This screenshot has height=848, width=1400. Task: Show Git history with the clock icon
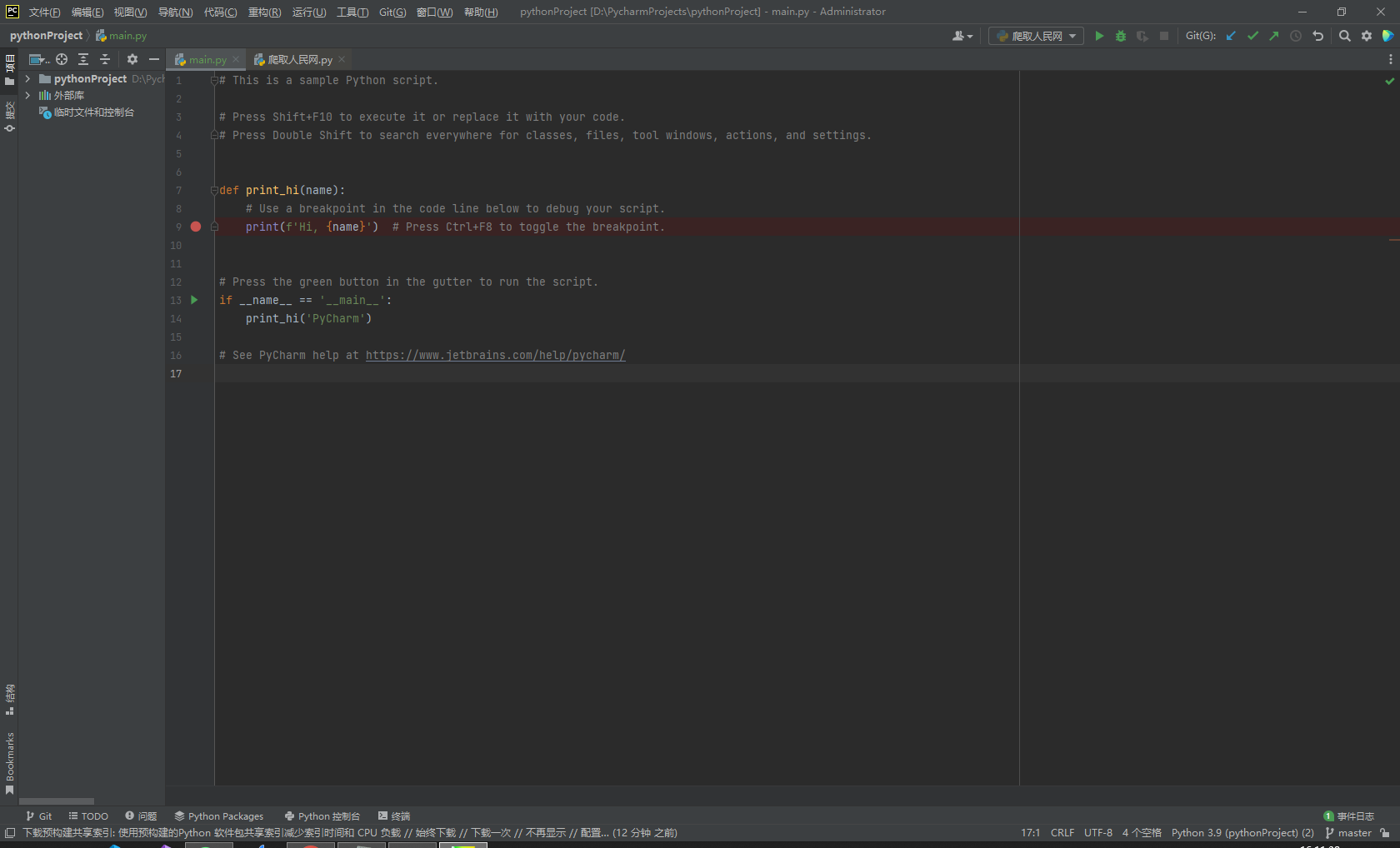coord(1296,36)
